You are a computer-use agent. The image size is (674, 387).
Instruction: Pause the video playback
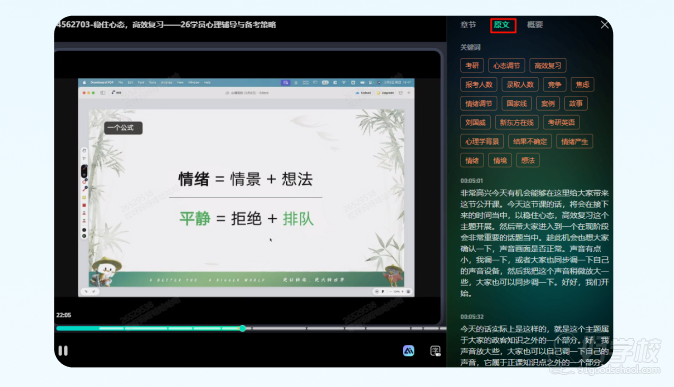(63, 351)
